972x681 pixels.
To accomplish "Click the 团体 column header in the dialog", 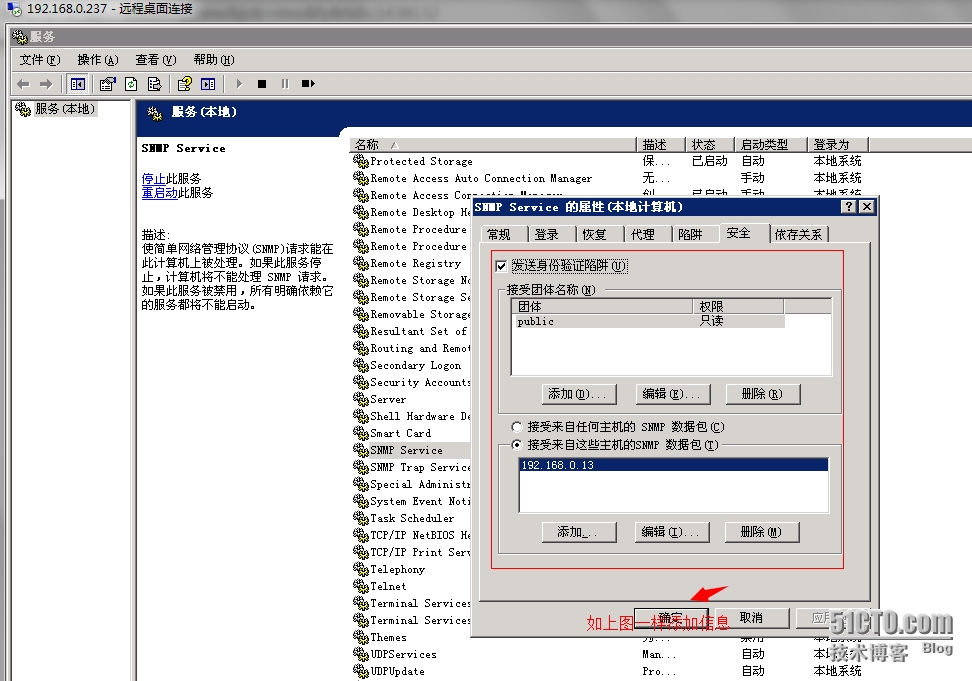I will [602, 307].
